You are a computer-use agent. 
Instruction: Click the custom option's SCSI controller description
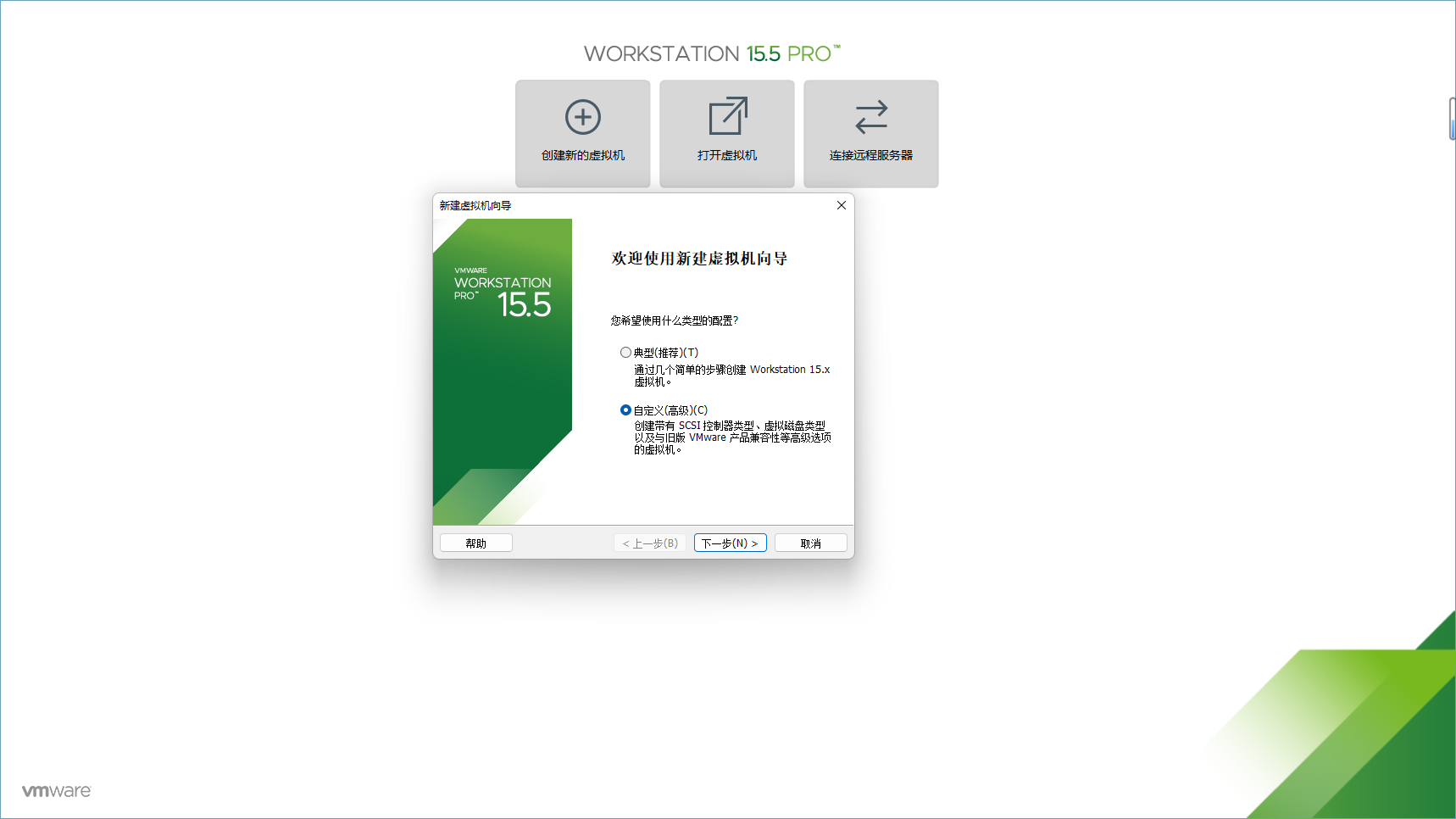click(732, 437)
